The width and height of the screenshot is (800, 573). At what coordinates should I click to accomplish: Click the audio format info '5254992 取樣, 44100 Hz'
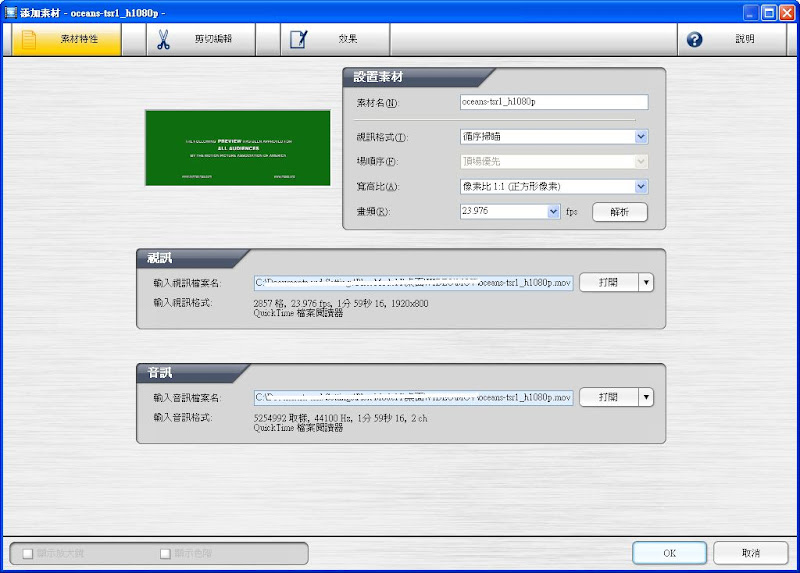click(303, 418)
